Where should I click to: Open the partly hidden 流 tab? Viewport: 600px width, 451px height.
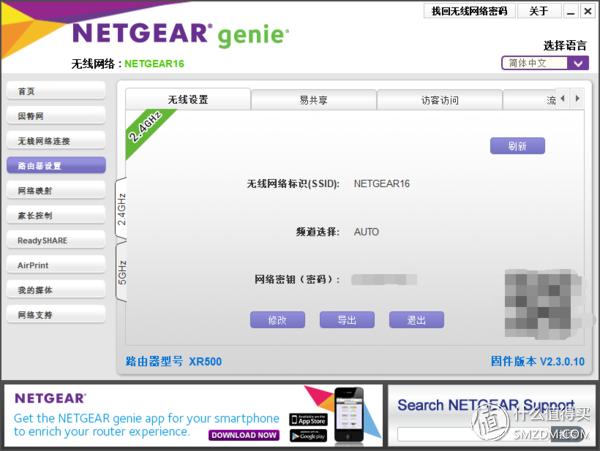coord(530,100)
